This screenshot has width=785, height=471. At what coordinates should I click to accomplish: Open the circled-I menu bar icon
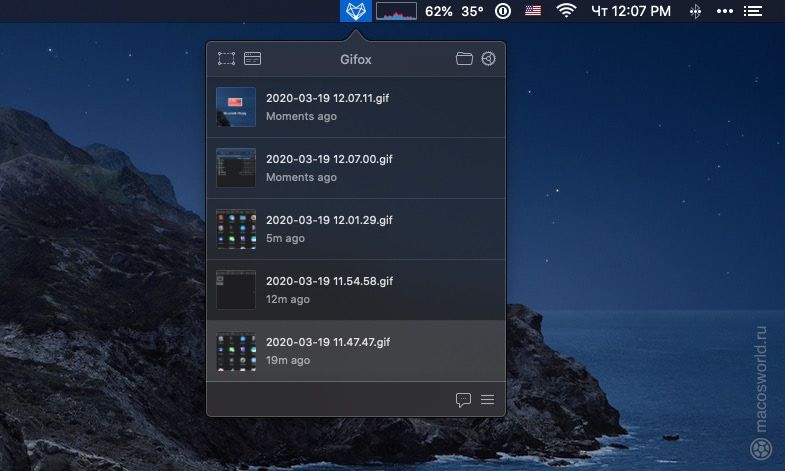pyautogui.click(x=503, y=11)
